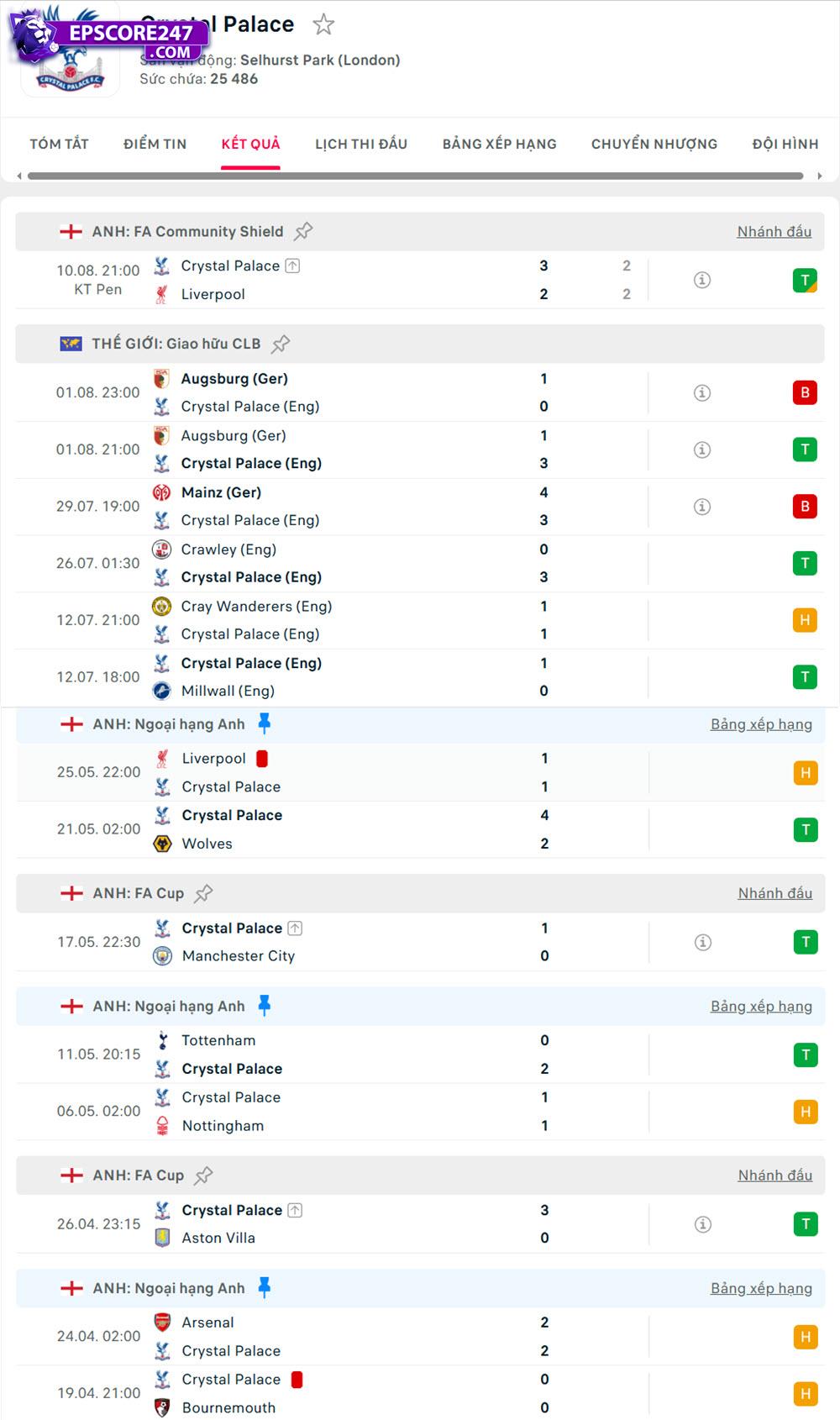
Task: Click the Arsenal club crest
Action: tap(163, 1322)
